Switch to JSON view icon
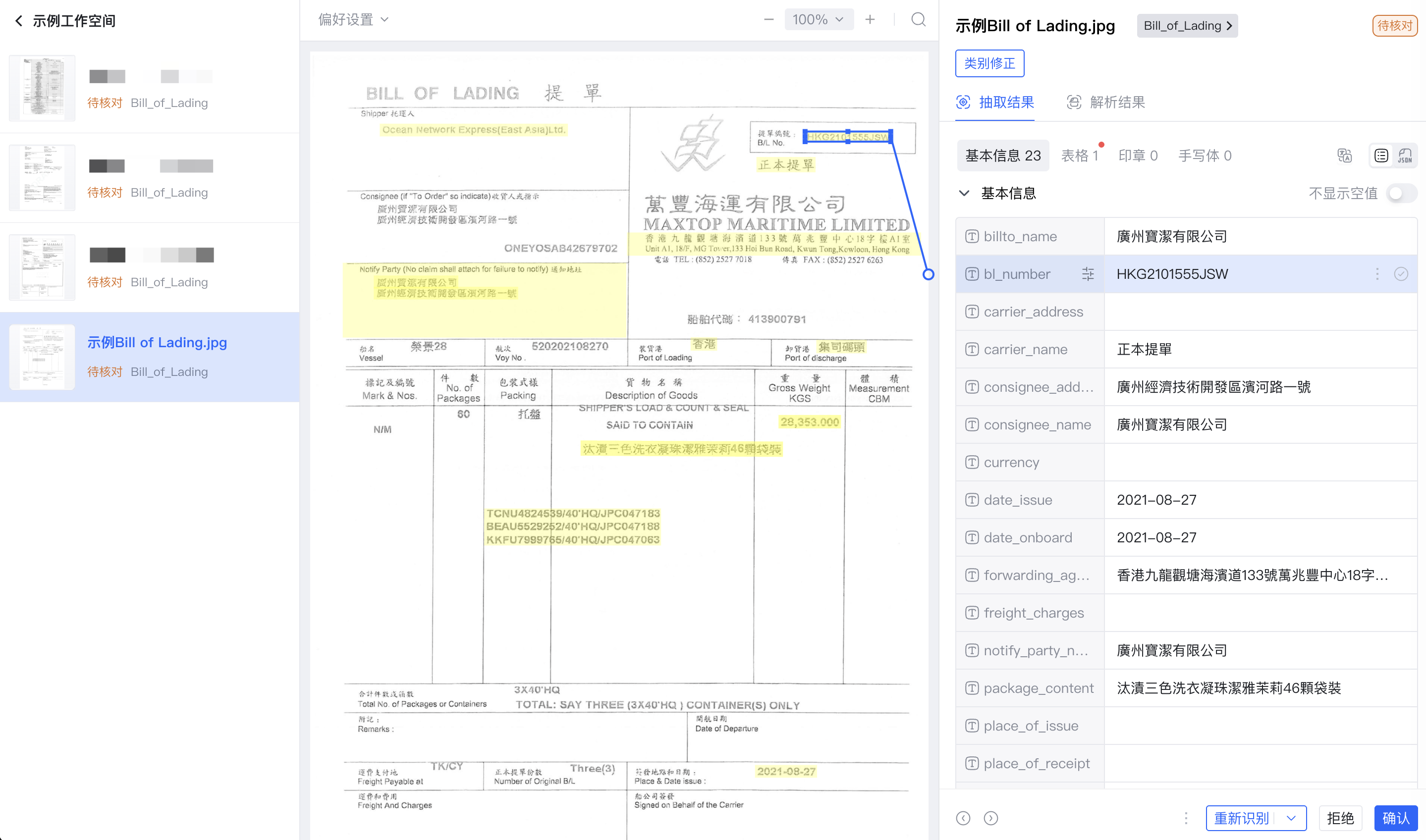 (x=1405, y=156)
